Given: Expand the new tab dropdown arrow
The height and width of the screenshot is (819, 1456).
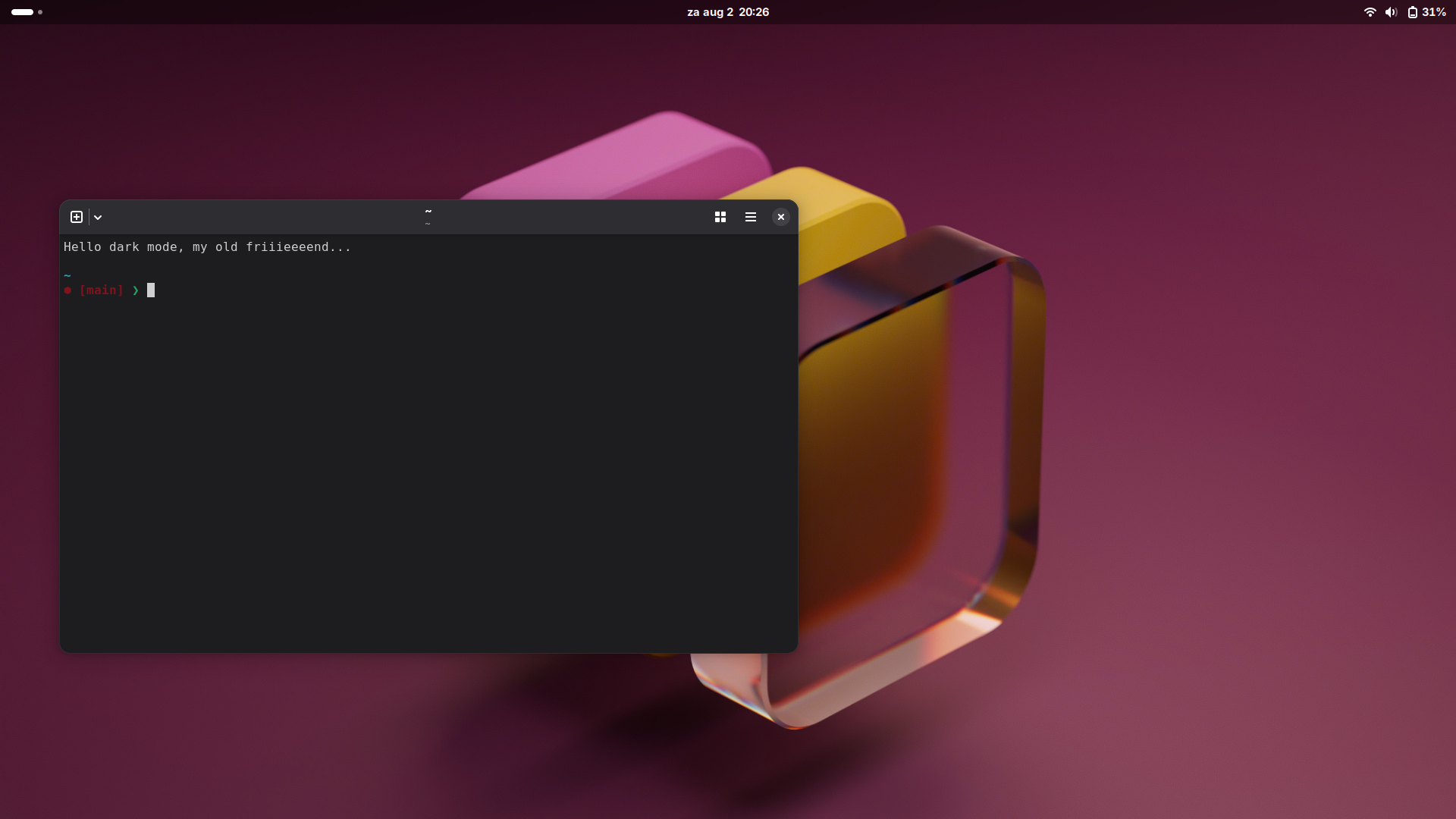Looking at the screenshot, I should tap(98, 217).
